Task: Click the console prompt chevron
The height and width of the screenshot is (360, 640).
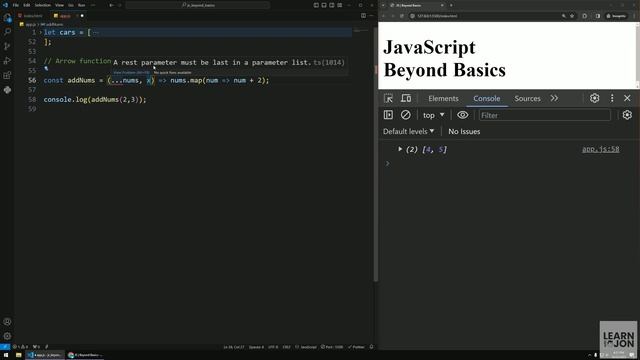Action: pyautogui.click(x=387, y=163)
